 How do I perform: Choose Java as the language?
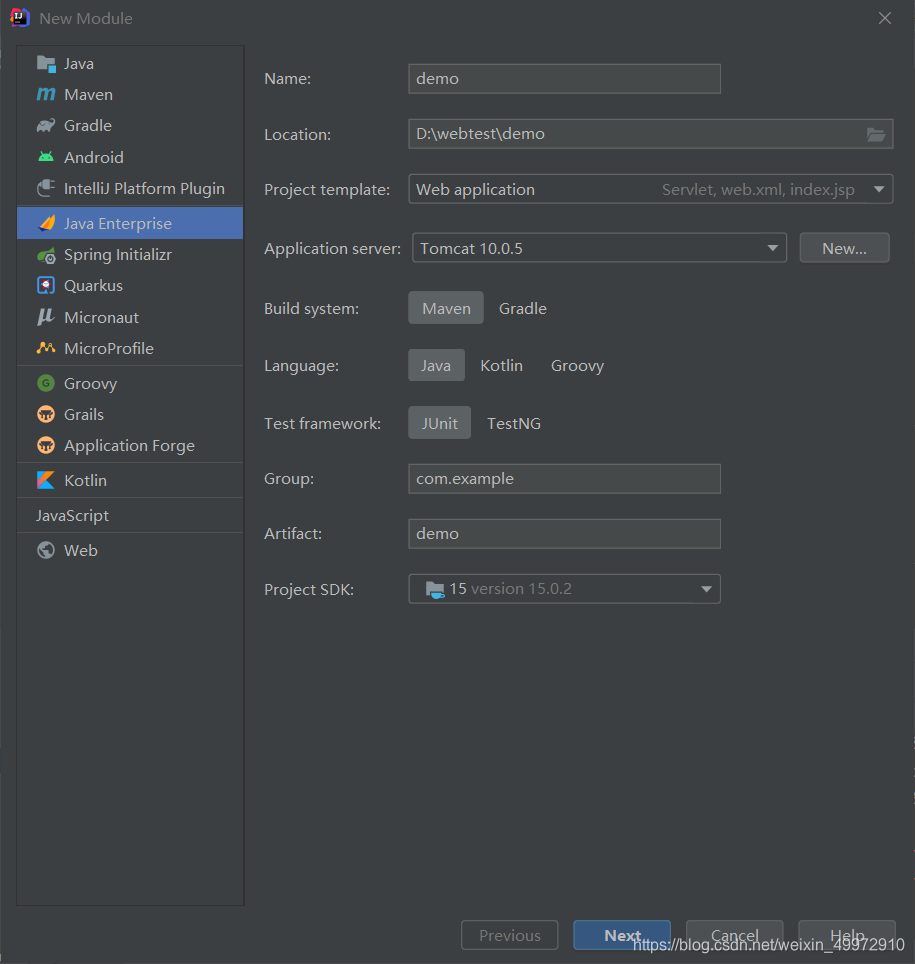436,365
